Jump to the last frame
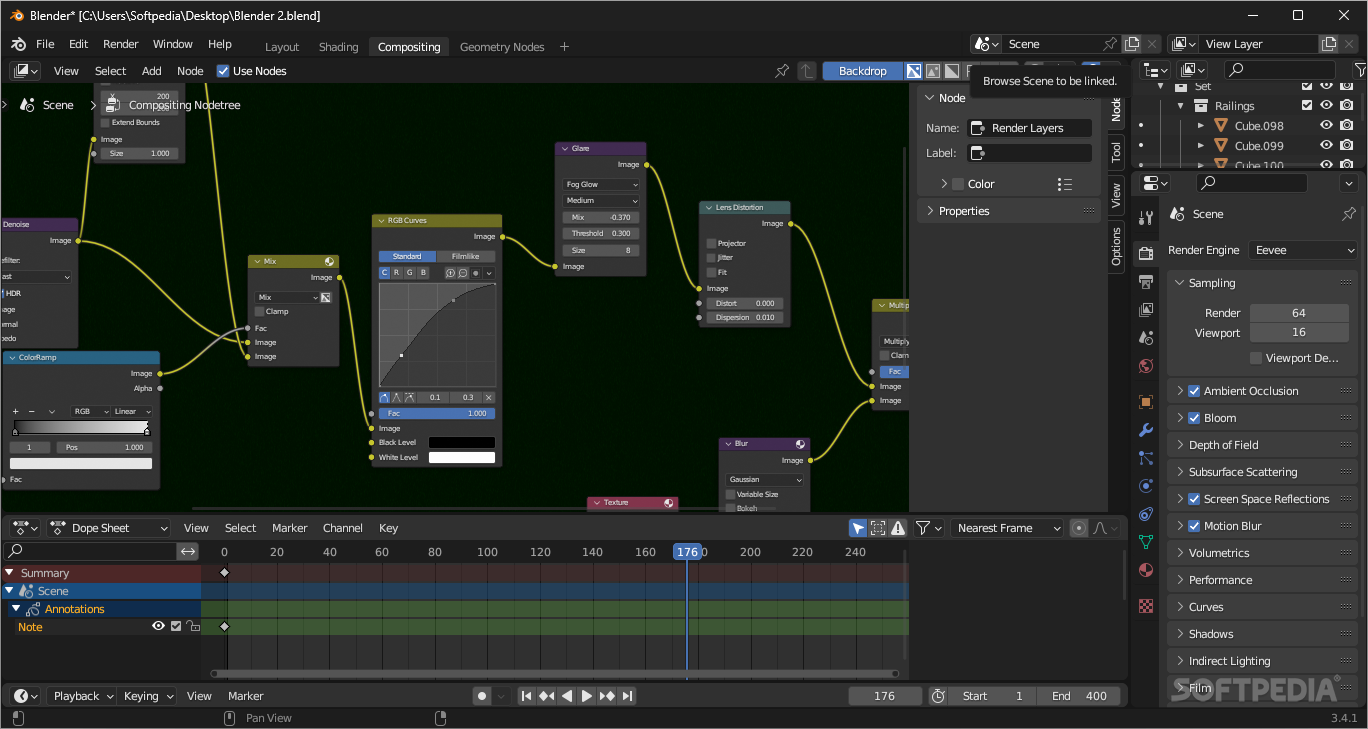The width and height of the screenshot is (1368, 729). [627, 696]
